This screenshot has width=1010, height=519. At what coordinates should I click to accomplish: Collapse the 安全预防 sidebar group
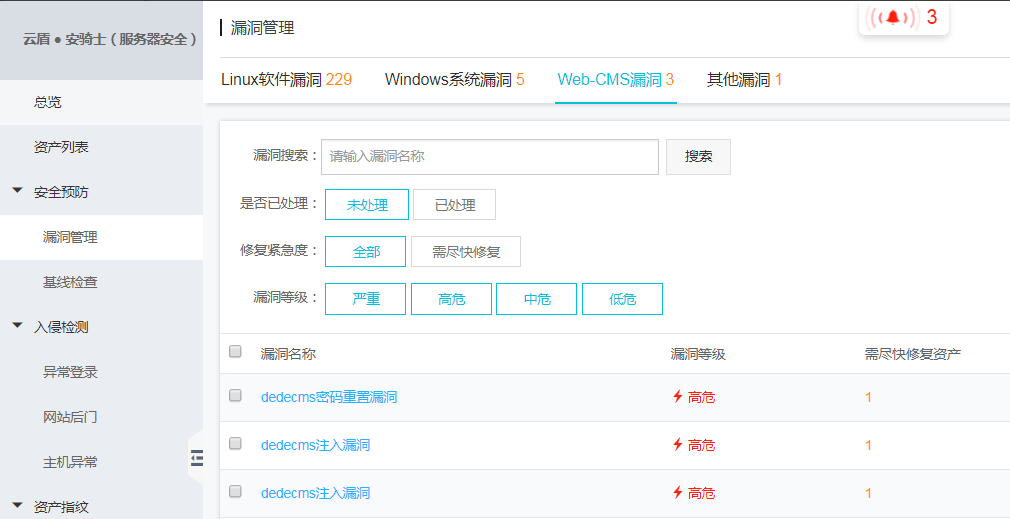tap(18, 191)
